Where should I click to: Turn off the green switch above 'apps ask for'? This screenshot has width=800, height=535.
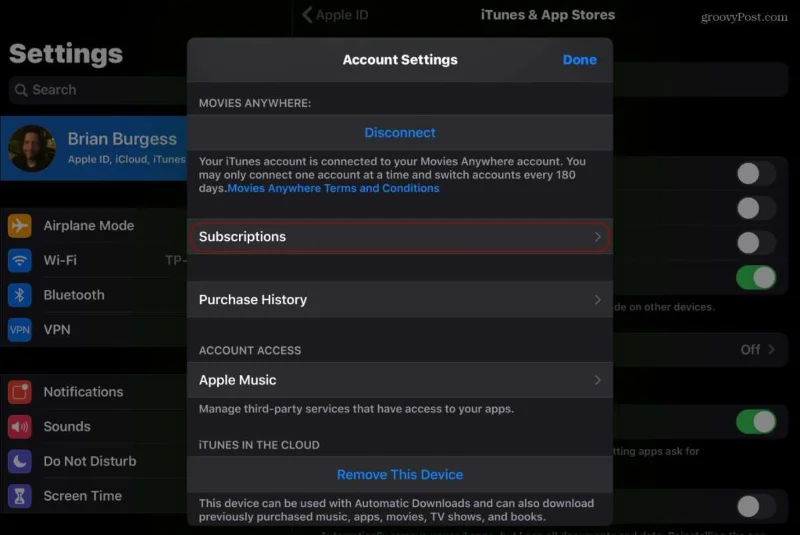click(756, 422)
